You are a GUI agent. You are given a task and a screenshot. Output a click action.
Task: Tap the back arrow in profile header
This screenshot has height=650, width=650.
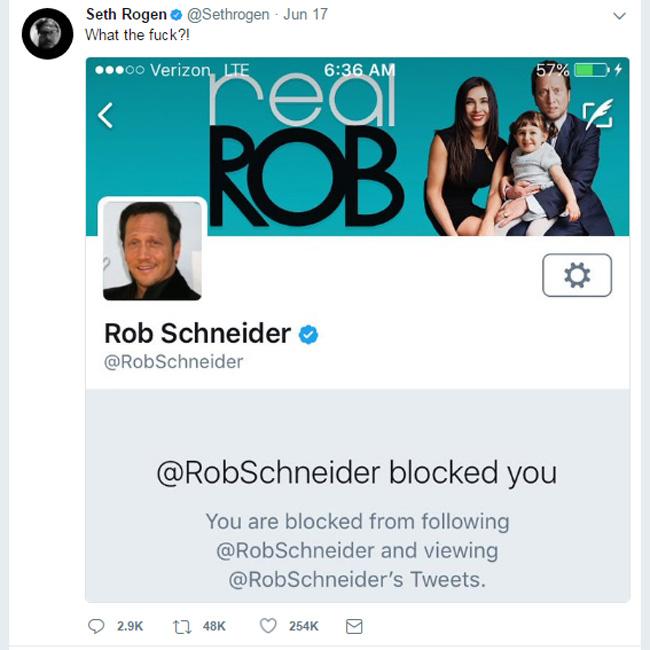click(105, 115)
